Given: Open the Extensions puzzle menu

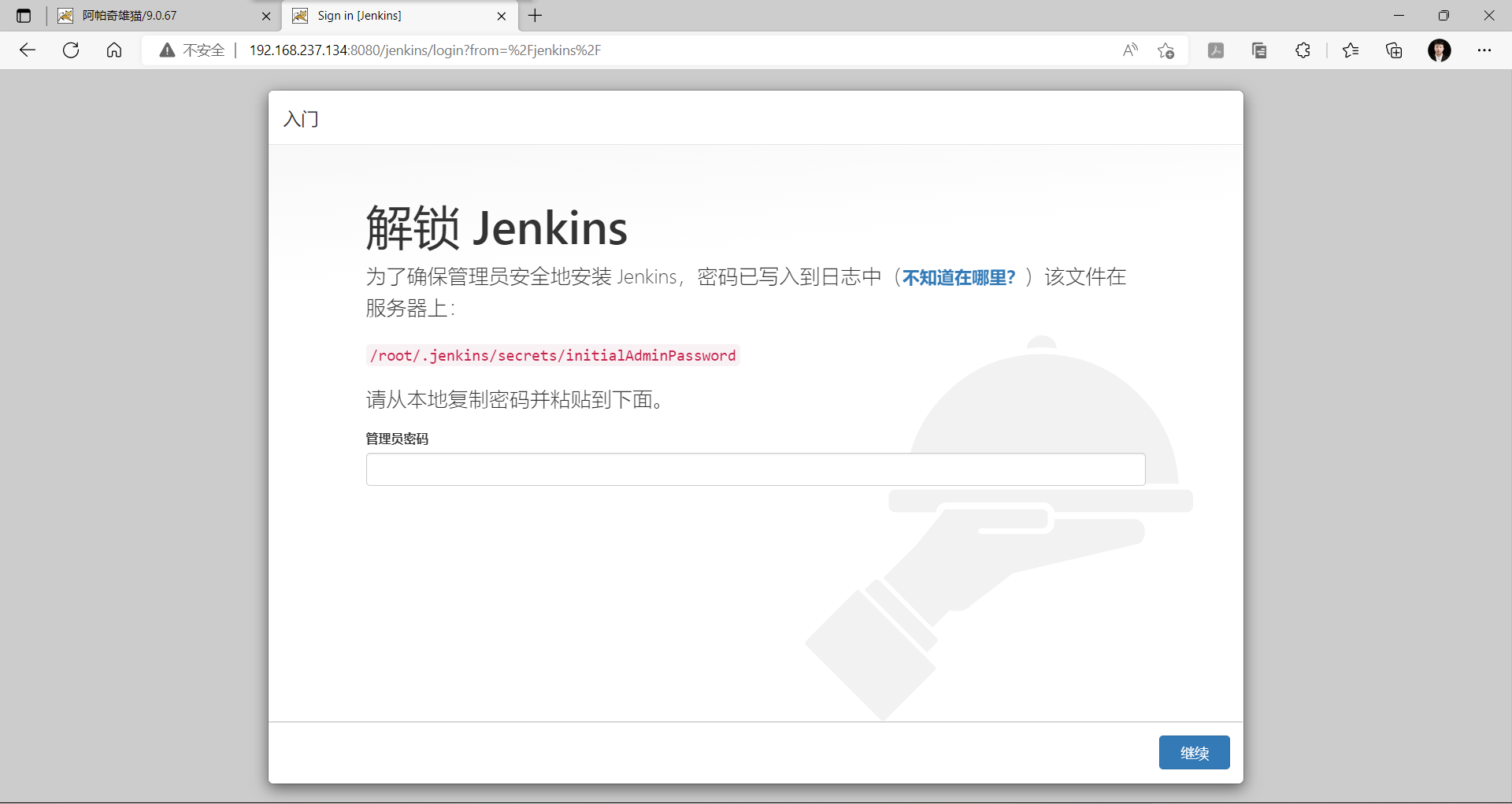Looking at the screenshot, I should 1303,50.
